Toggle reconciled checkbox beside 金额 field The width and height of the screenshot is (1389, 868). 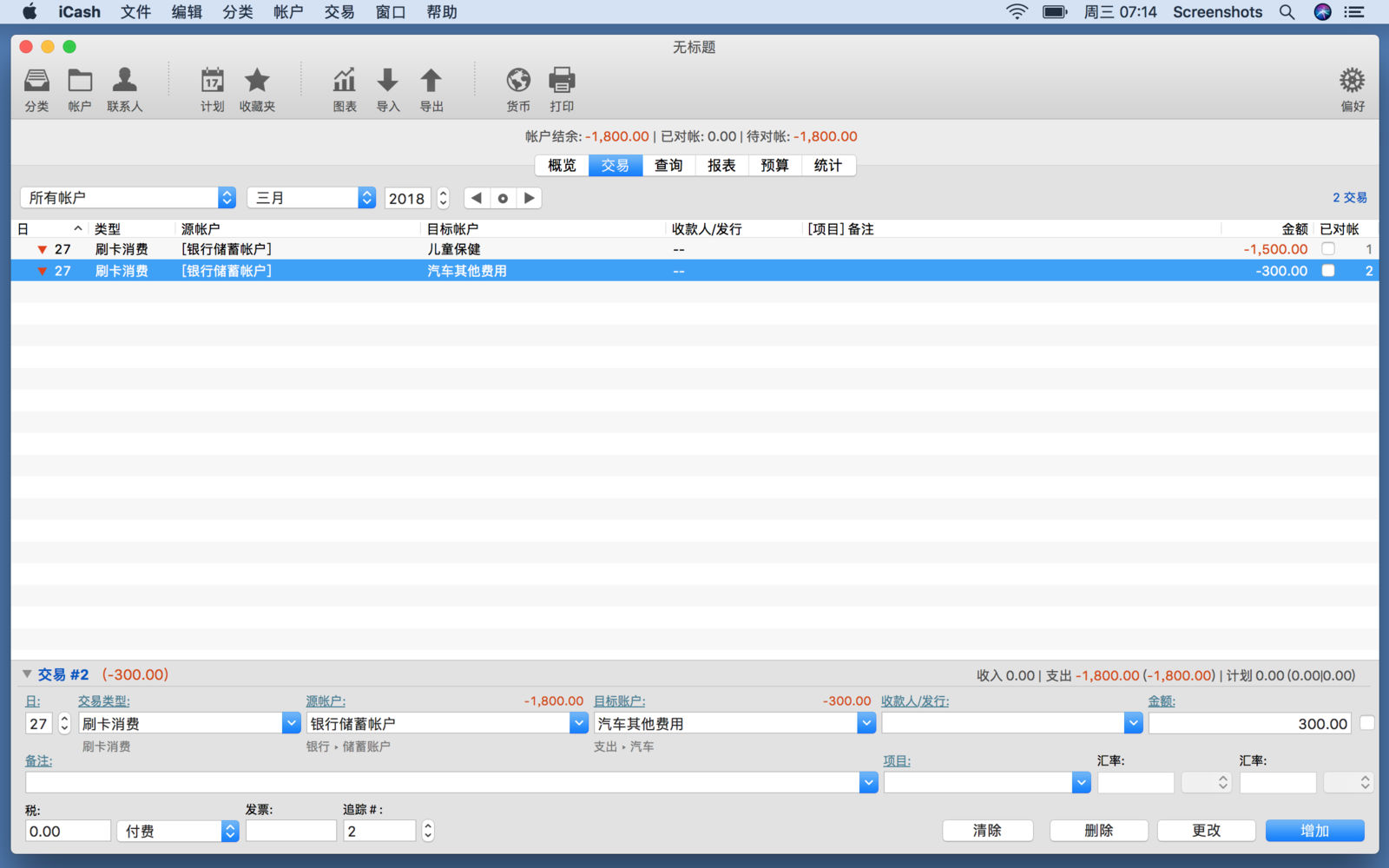(x=1367, y=723)
